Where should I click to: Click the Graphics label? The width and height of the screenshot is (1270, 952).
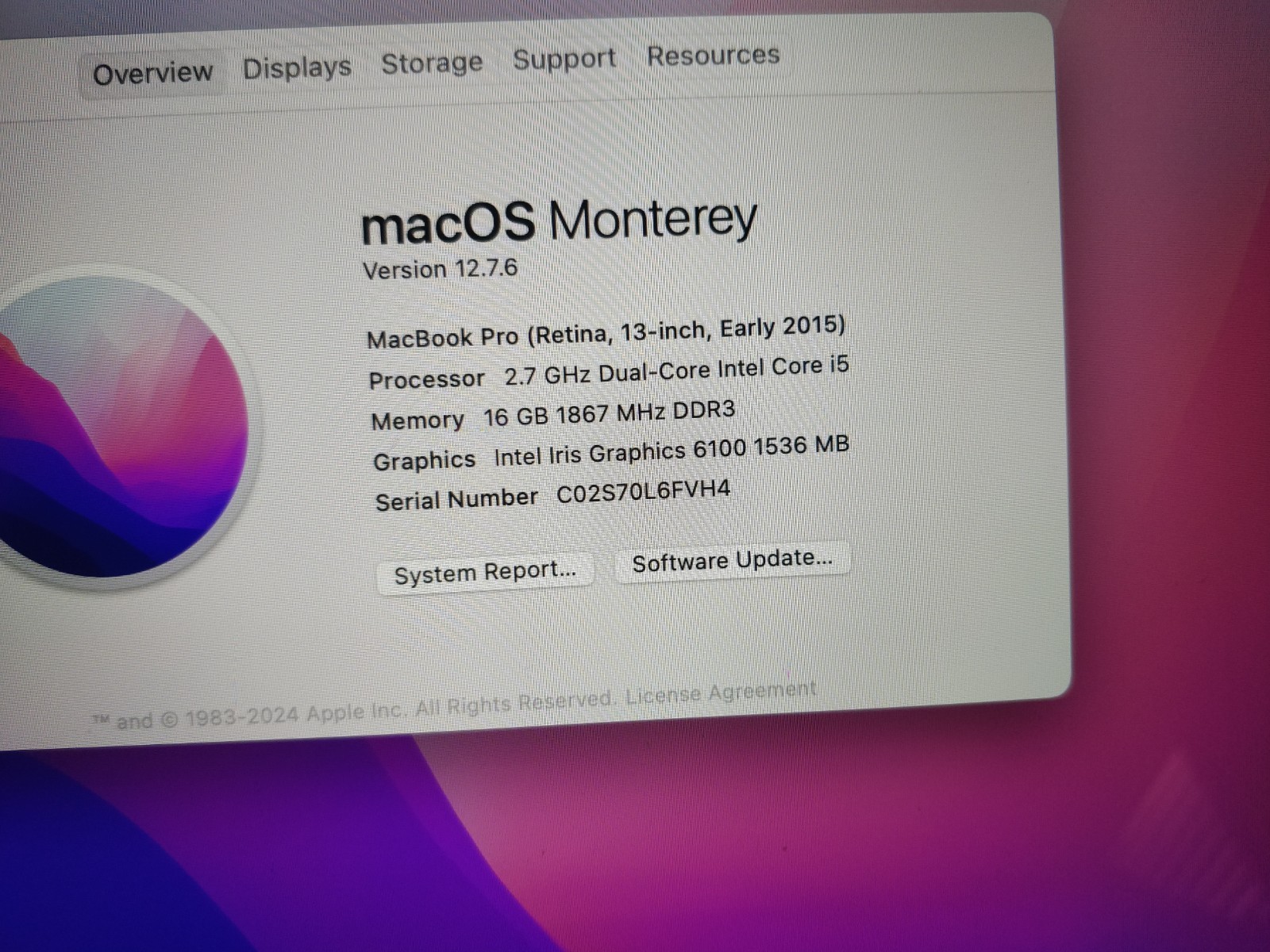[x=424, y=460]
